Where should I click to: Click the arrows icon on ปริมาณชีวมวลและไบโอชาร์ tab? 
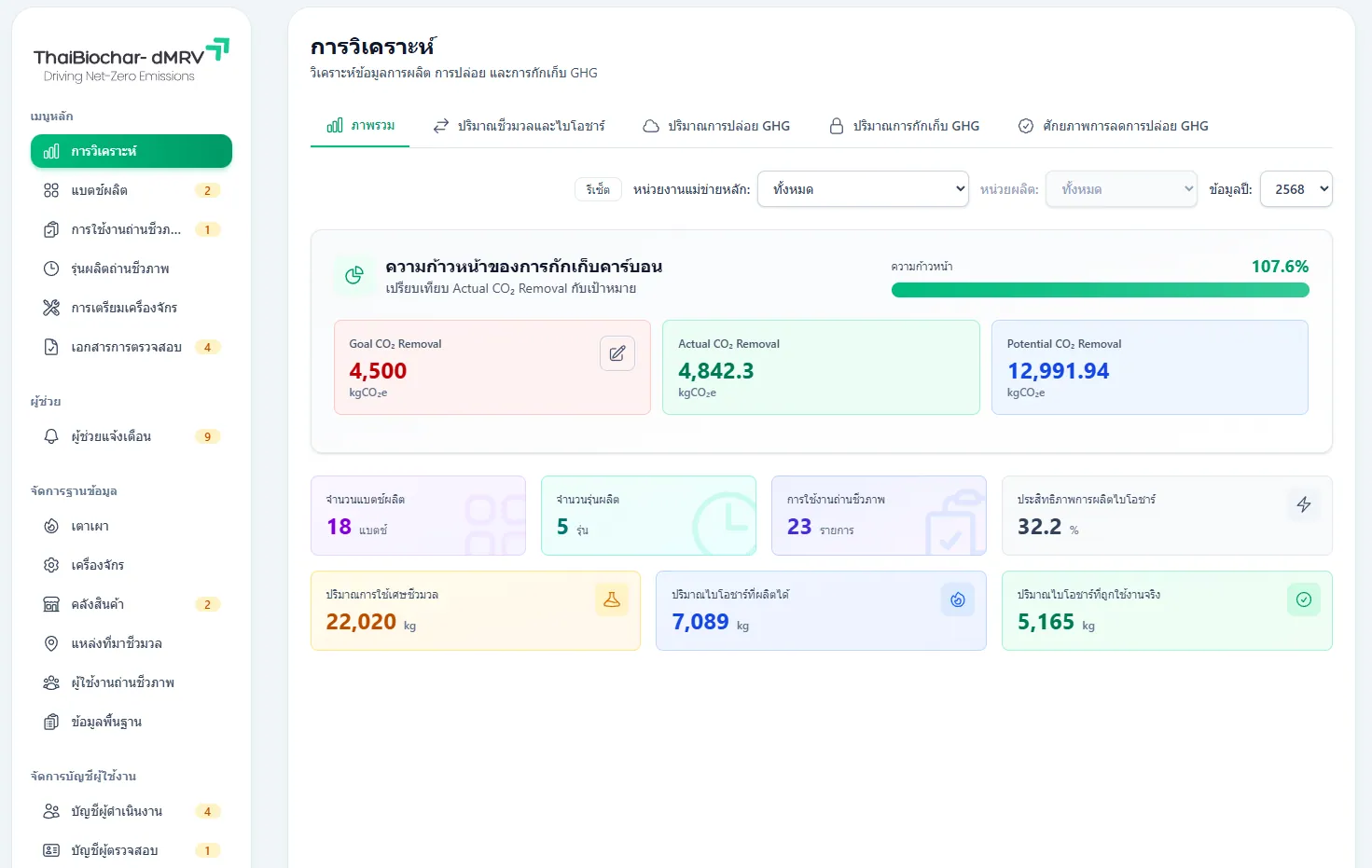(x=441, y=126)
